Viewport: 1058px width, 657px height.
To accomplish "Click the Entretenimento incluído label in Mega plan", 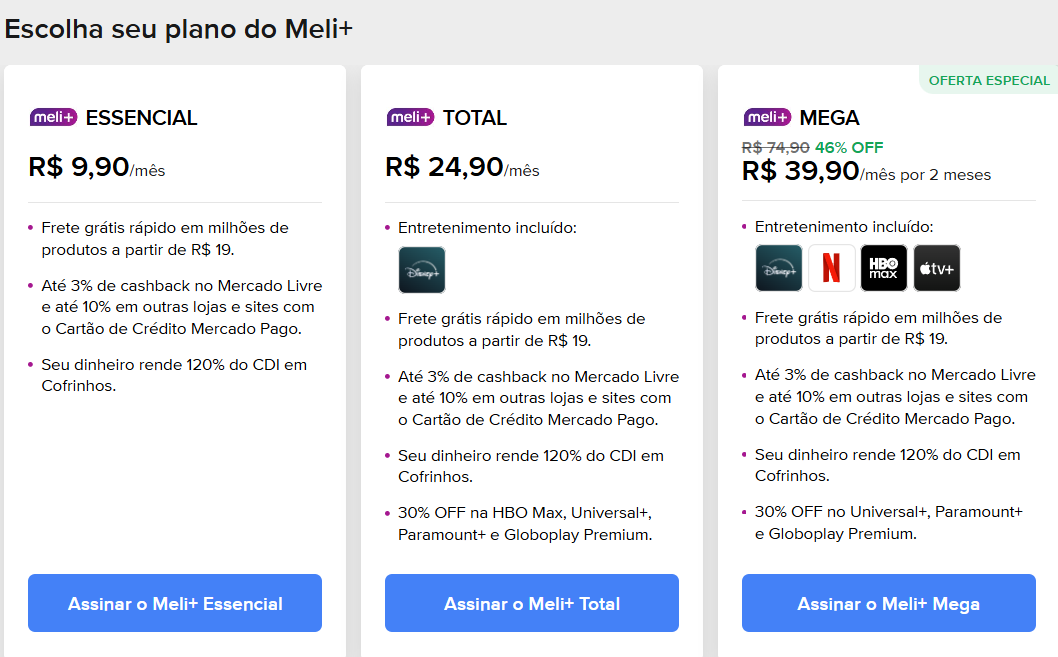I will click(x=844, y=227).
